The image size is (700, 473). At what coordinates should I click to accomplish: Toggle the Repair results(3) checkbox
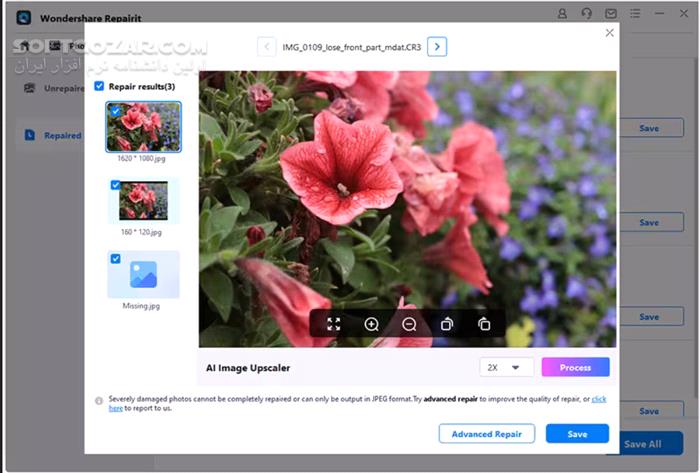tap(99, 86)
